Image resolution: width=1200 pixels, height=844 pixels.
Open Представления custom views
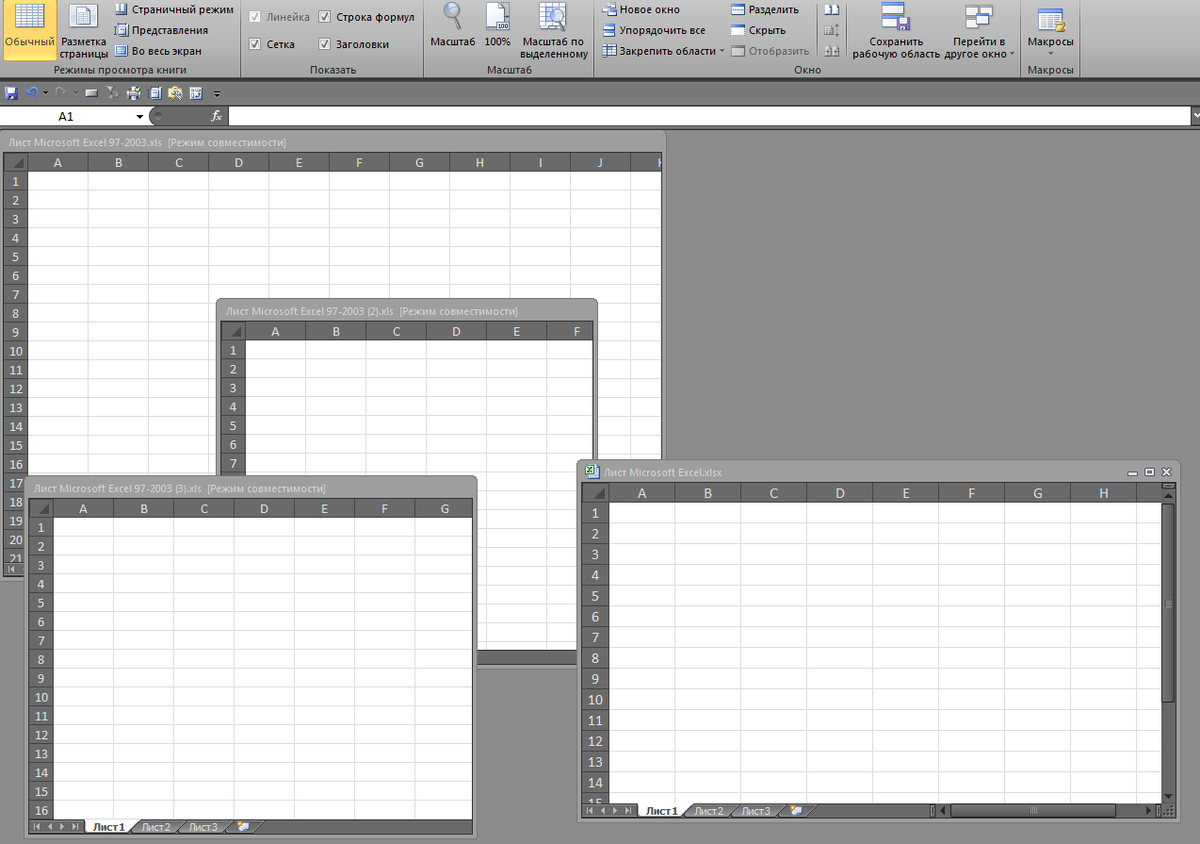tap(161, 30)
